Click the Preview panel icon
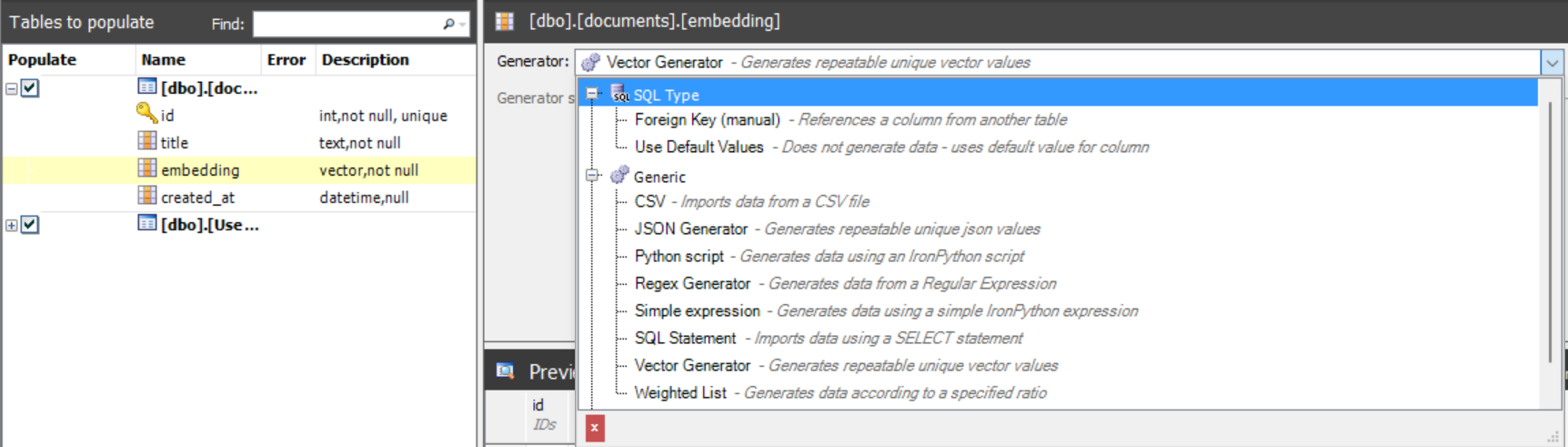Image resolution: width=1568 pixels, height=447 pixels. click(x=505, y=371)
